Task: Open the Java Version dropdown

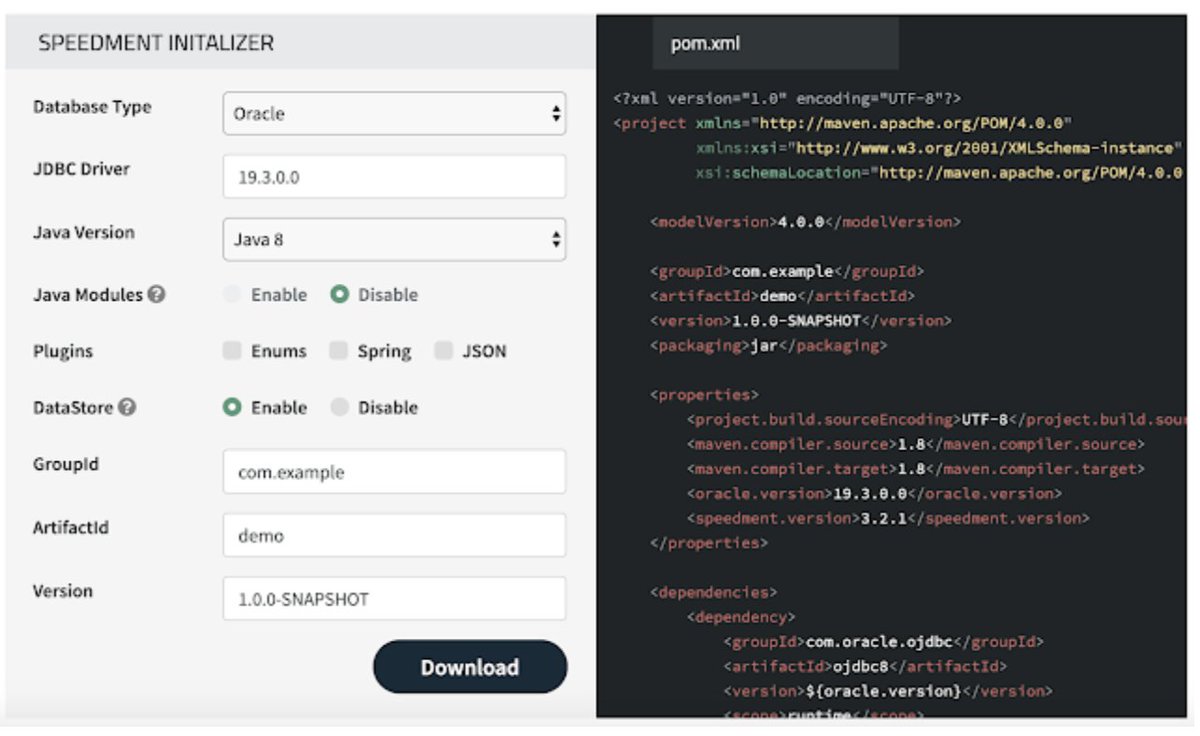Action: pyautogui.click(x=395, y=239)
